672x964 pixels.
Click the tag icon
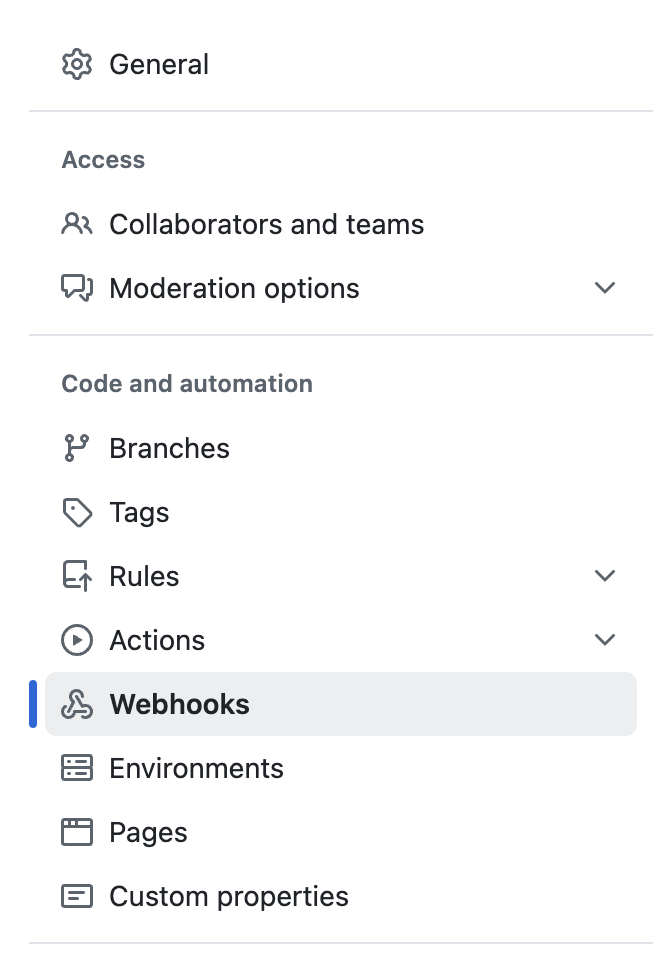(77, 513)
